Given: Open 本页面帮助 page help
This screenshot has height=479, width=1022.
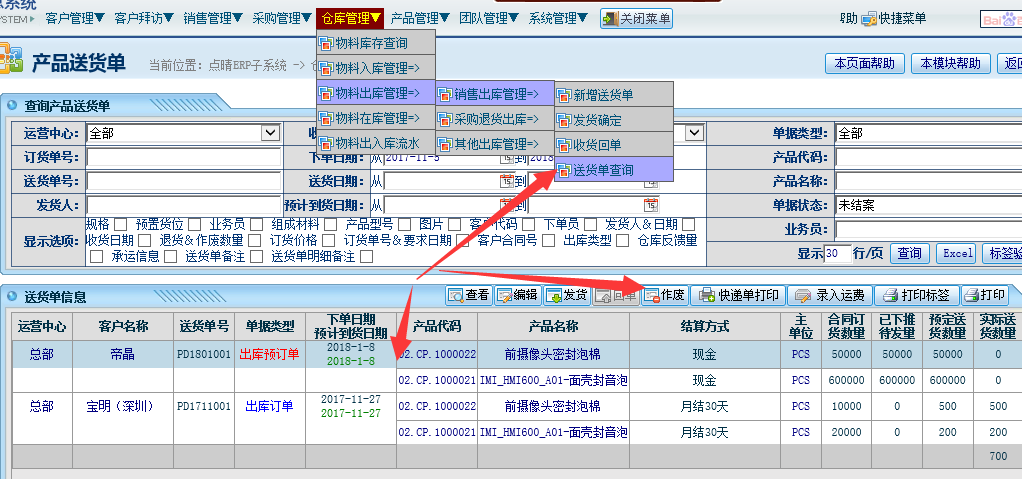Looking at the screenshot, I should (x=864, y=64).
